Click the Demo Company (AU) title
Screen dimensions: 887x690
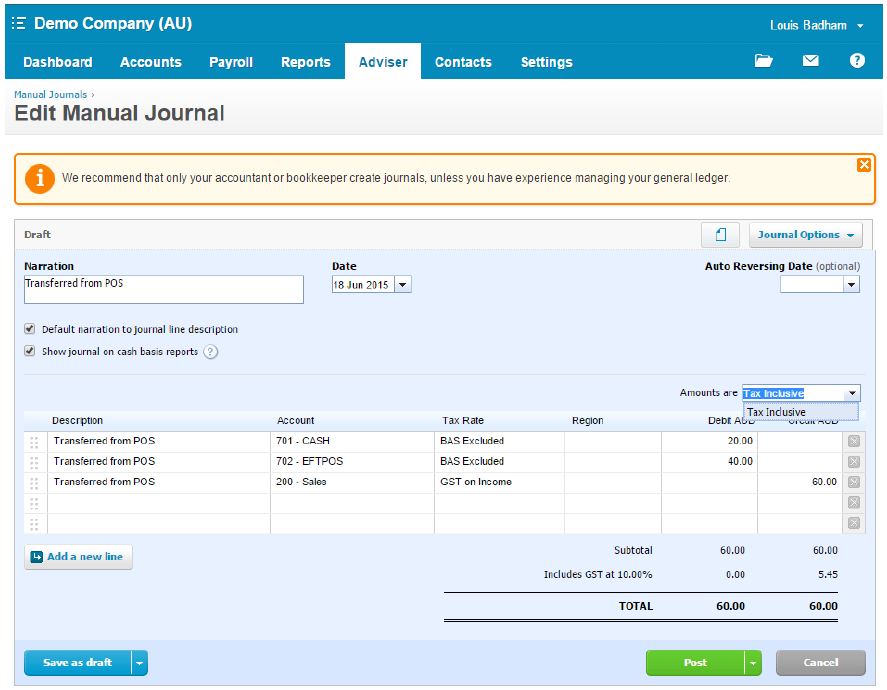113,23
